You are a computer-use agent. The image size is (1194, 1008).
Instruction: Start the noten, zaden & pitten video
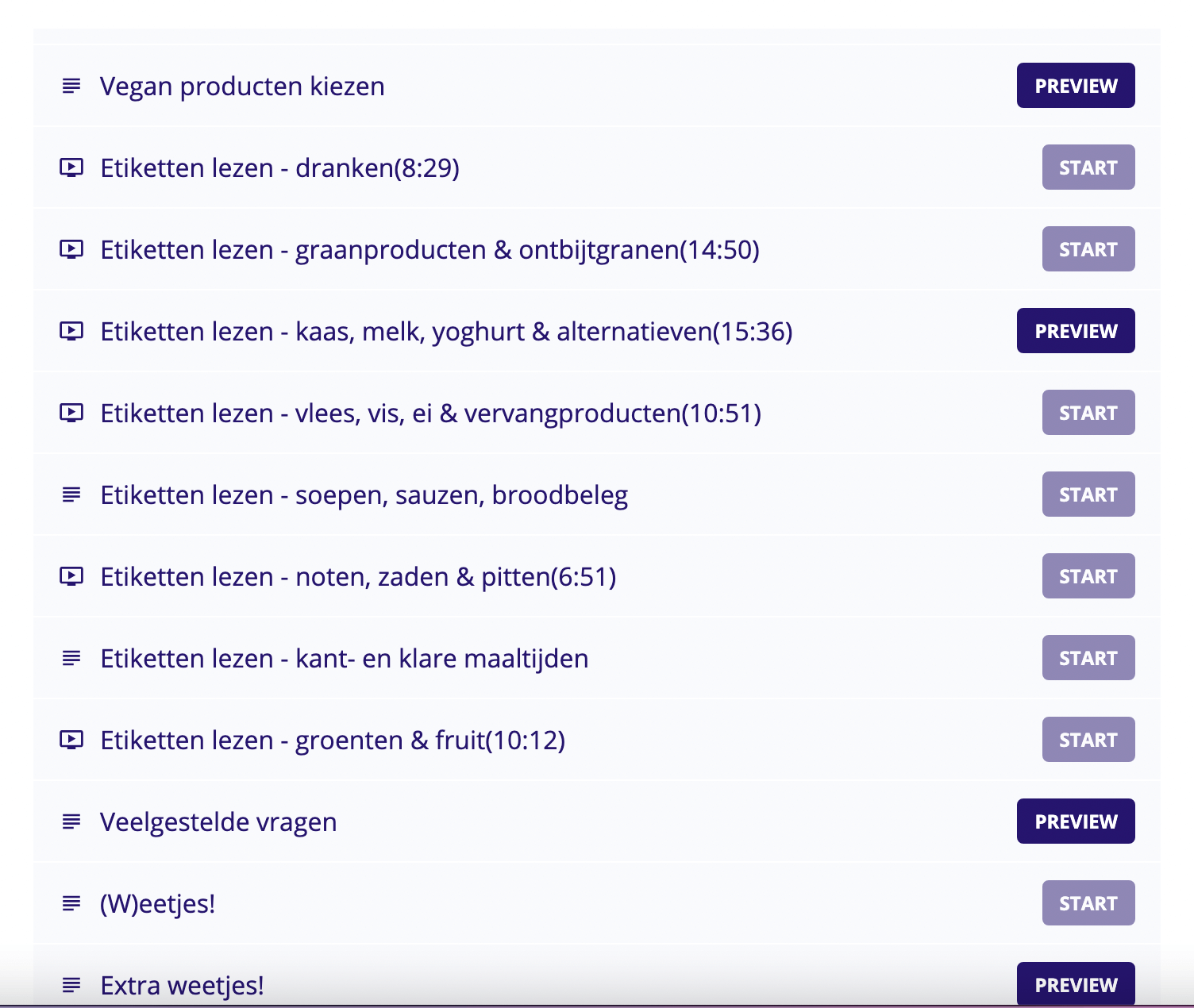click(1088, 576)
